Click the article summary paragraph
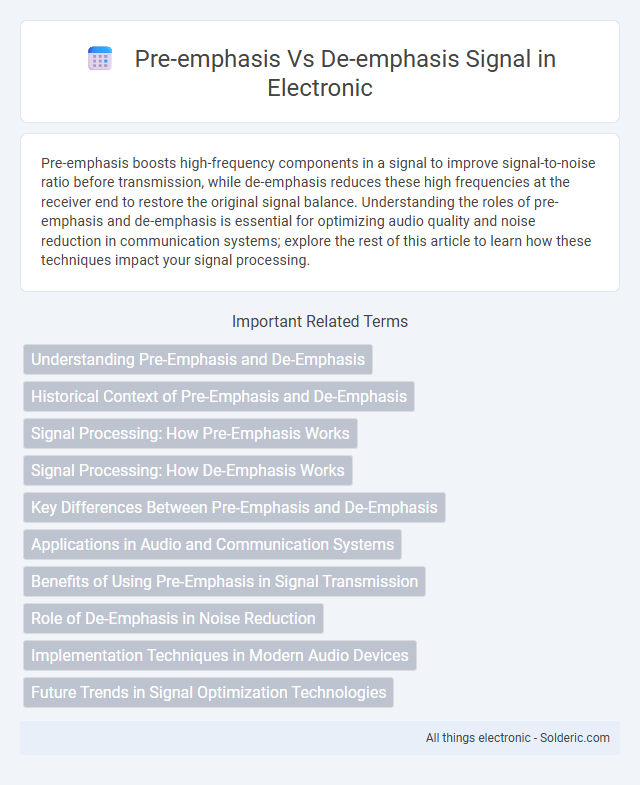 point(320,212)
